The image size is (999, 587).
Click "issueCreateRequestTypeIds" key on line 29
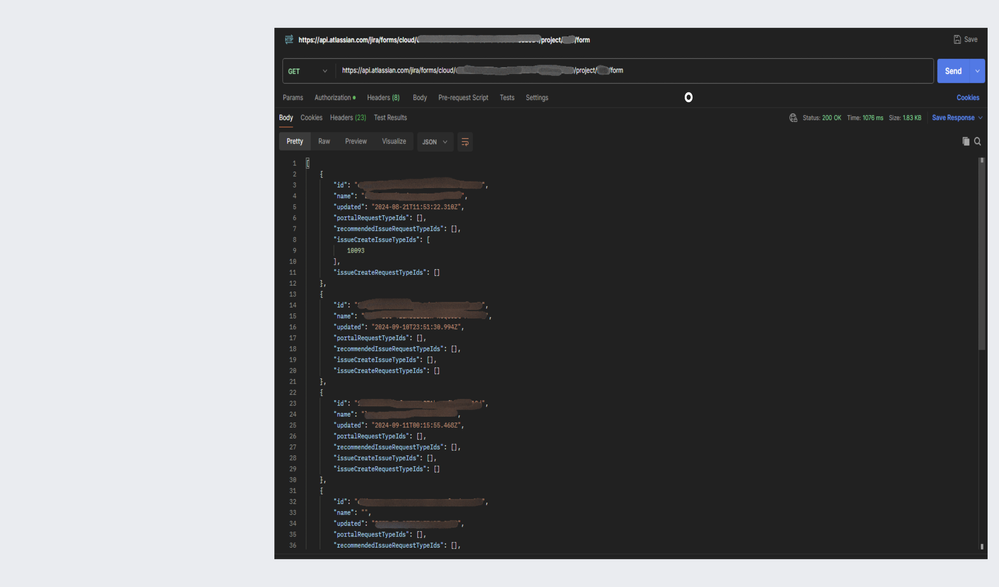coord(380,469)
